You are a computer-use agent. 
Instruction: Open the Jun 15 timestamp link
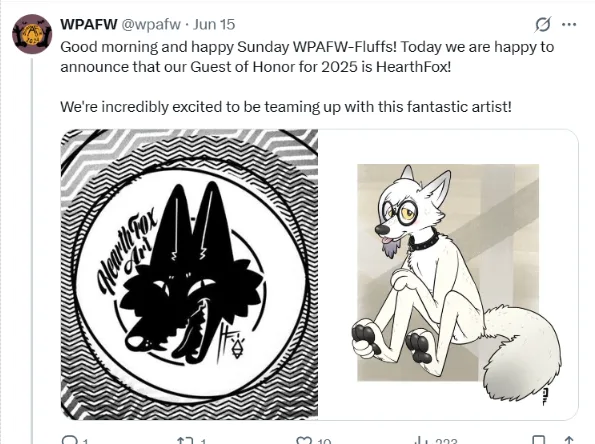click(x=214, y=24)
